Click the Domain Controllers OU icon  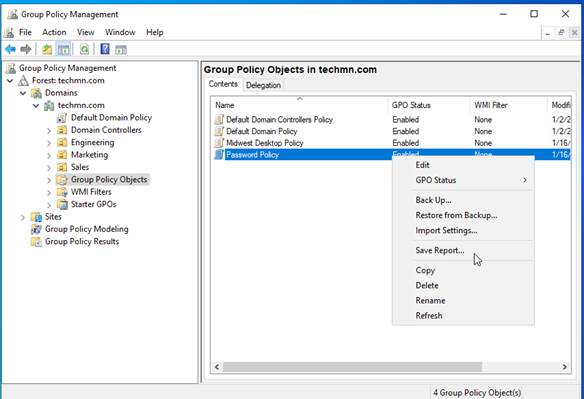click(62, 130)
